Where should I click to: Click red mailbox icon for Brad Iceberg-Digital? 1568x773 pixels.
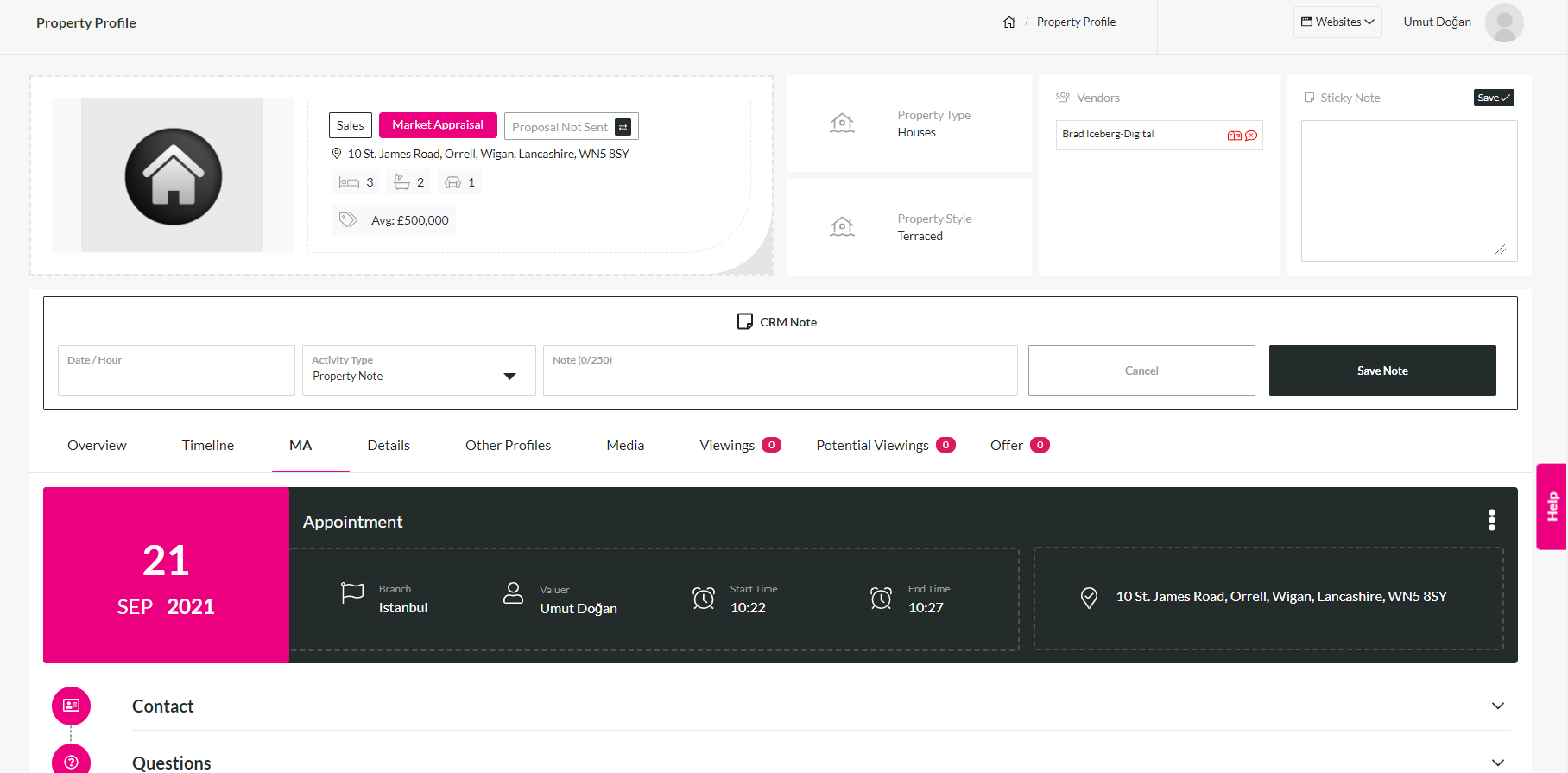click(x=1234, y=136)
